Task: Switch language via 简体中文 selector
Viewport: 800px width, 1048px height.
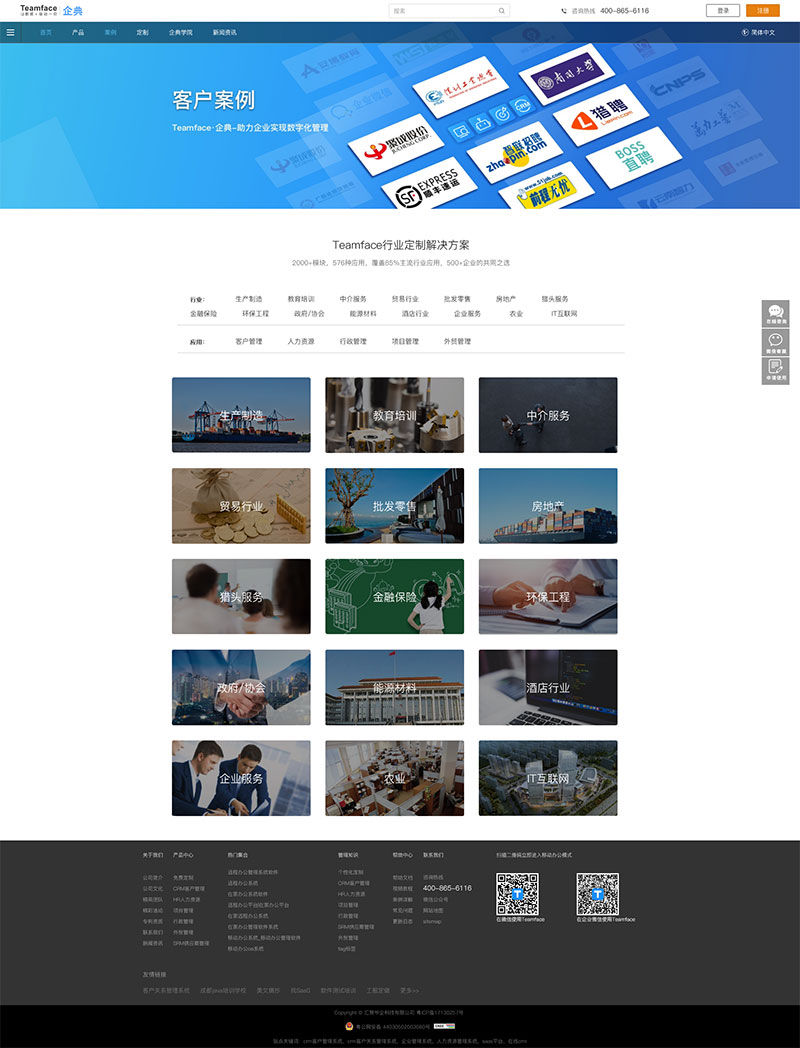Action: coord(763,32)
